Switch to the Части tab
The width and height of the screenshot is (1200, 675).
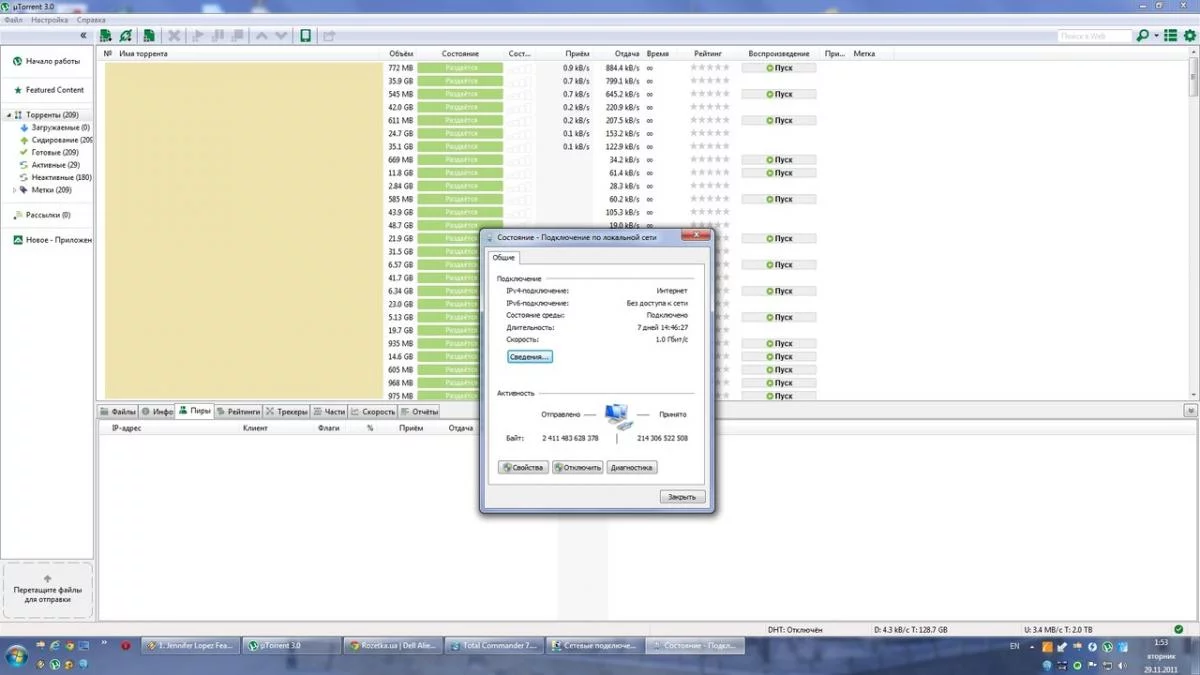[329, 411]
